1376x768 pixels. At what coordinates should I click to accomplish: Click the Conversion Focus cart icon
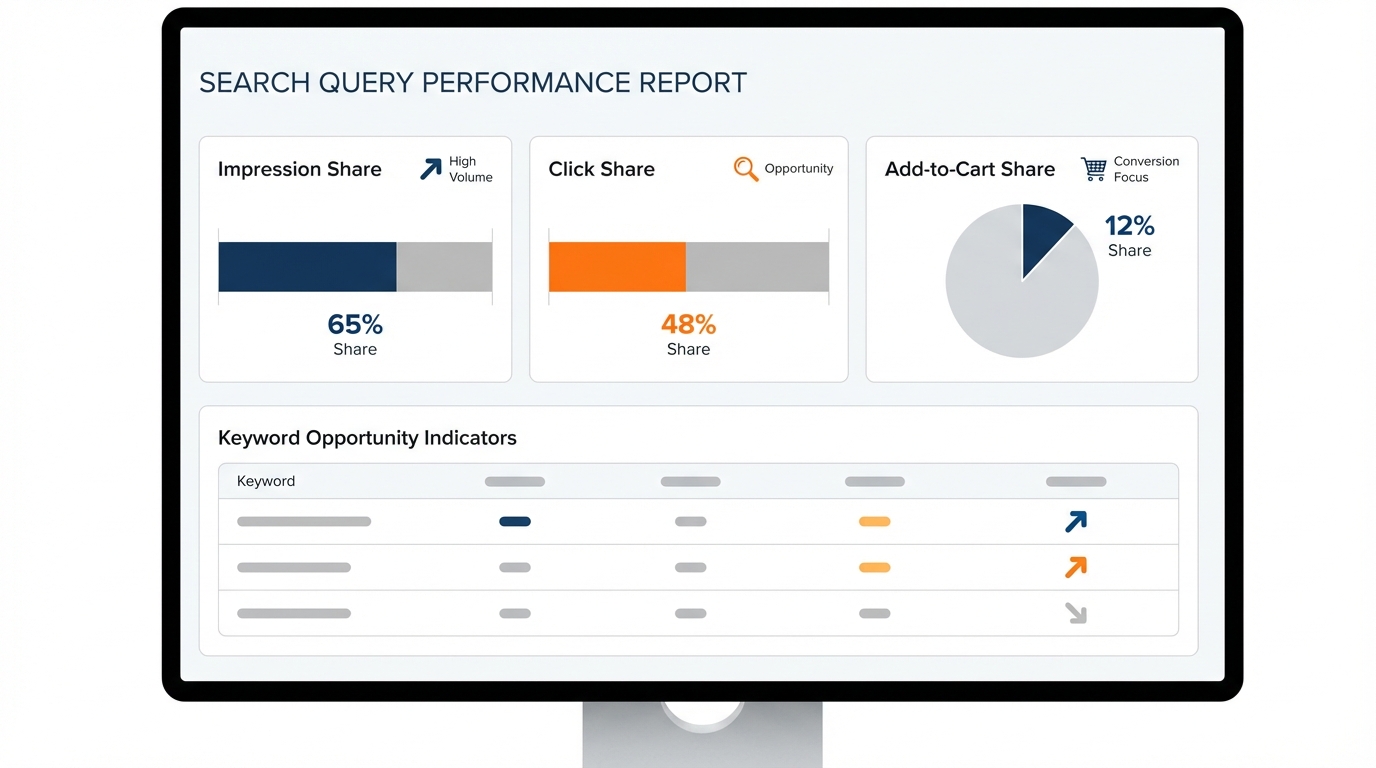[1092, 167]
